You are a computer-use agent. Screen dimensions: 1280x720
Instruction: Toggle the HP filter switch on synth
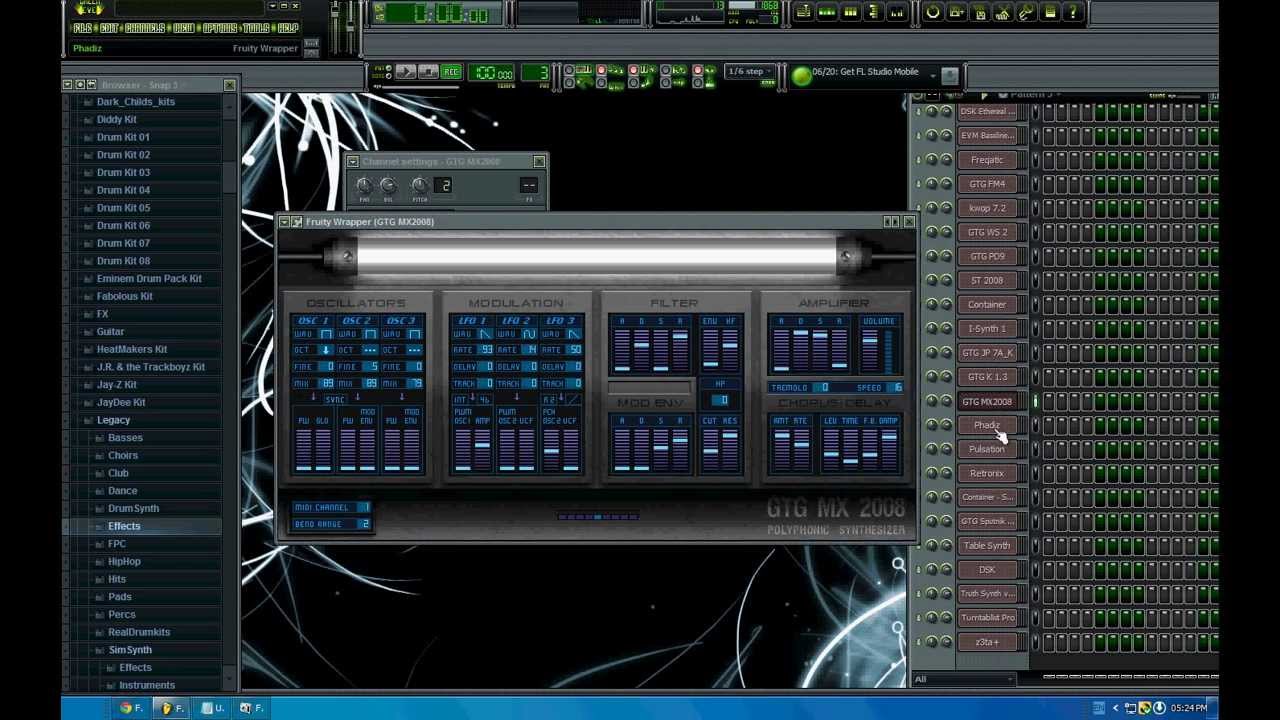pos(720,400)
